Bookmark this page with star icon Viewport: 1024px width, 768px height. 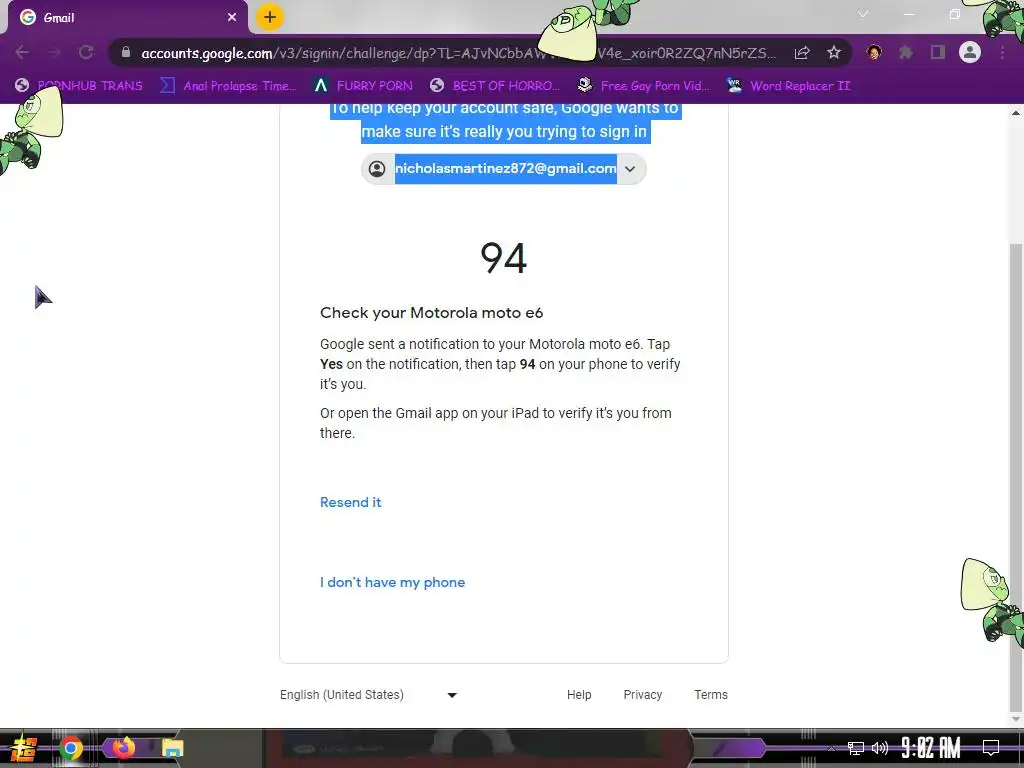coord(834,53)
